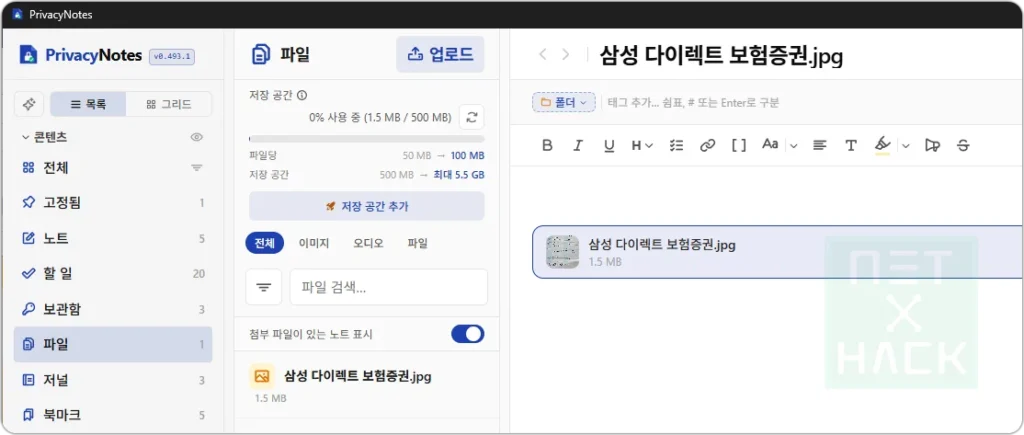Click the file search input field
1024x435 pixels.
pyautogui.click(x=389, y=287)
